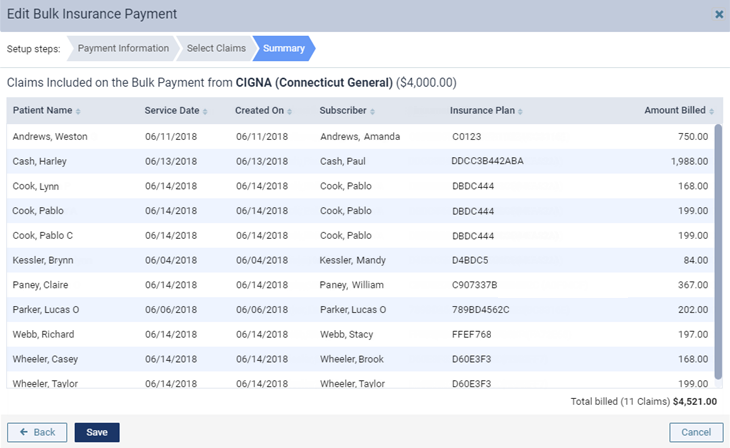Select the Paney, Claire claim row
Screen dimensions: 730x448
point(360,285)
